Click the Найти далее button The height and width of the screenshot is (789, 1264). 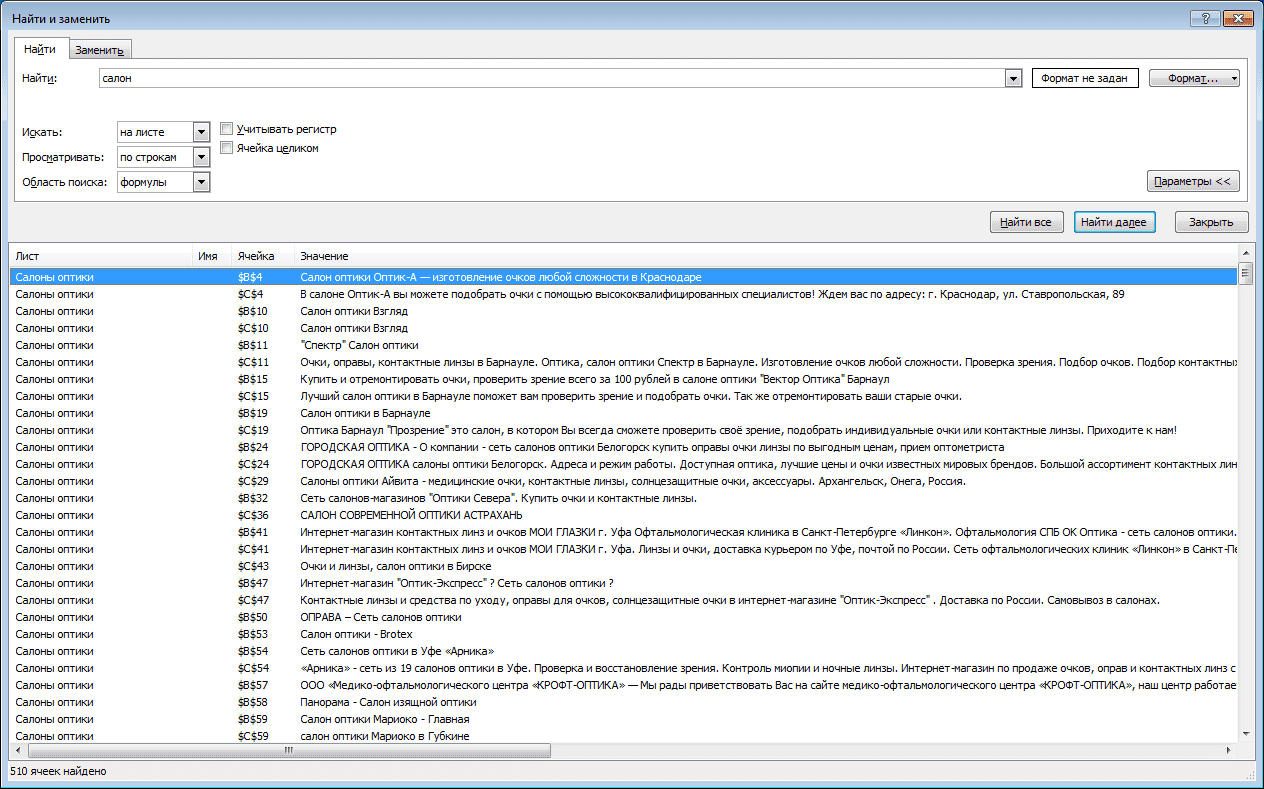[1115, 222]
